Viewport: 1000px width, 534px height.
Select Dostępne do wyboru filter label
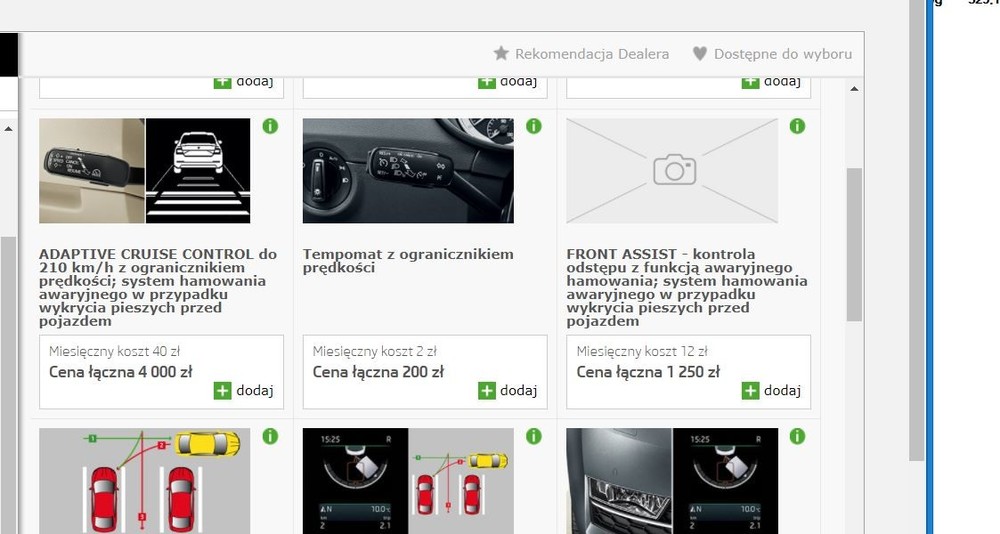(x=783, y=53)
